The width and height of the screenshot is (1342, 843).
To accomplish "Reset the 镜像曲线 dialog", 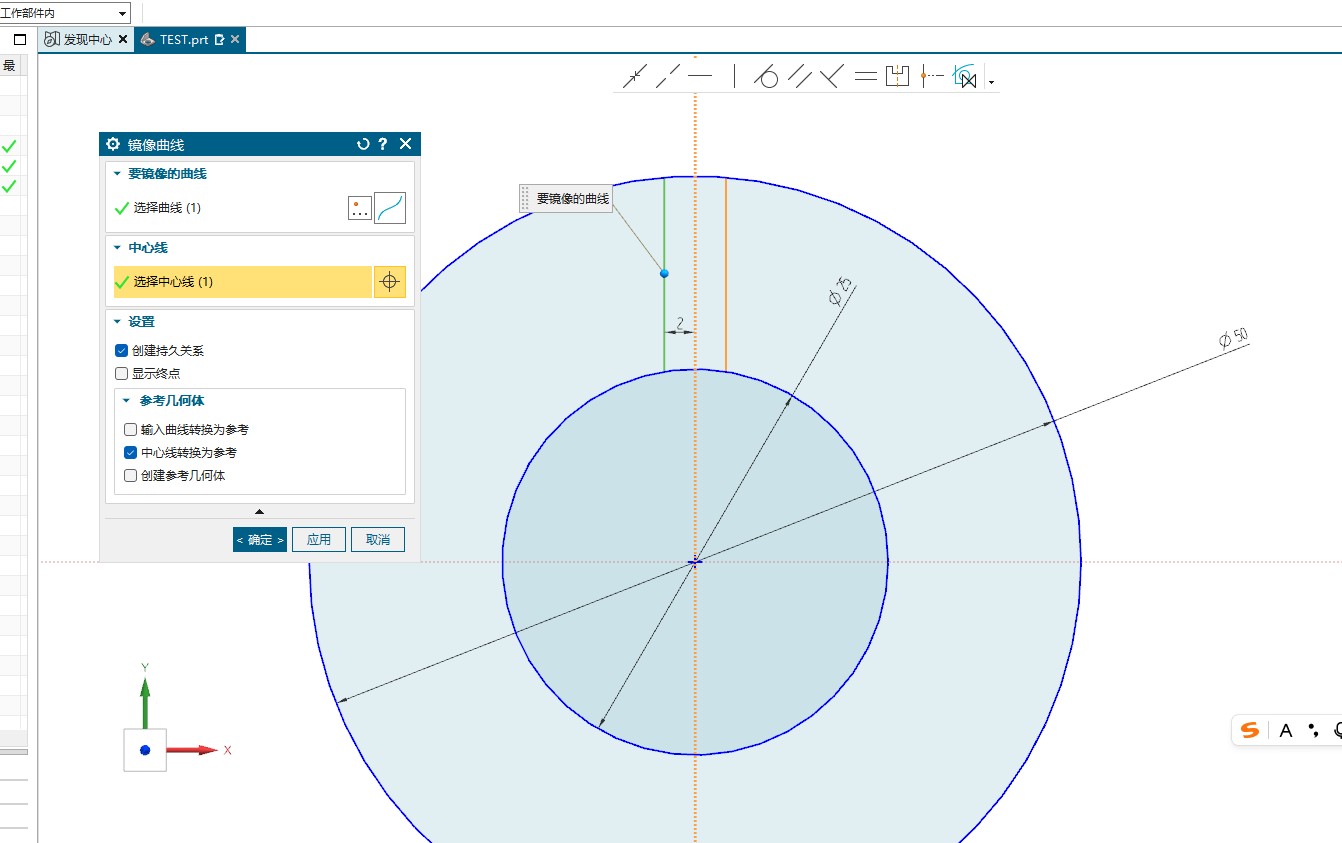I will [x=363, y=144].
